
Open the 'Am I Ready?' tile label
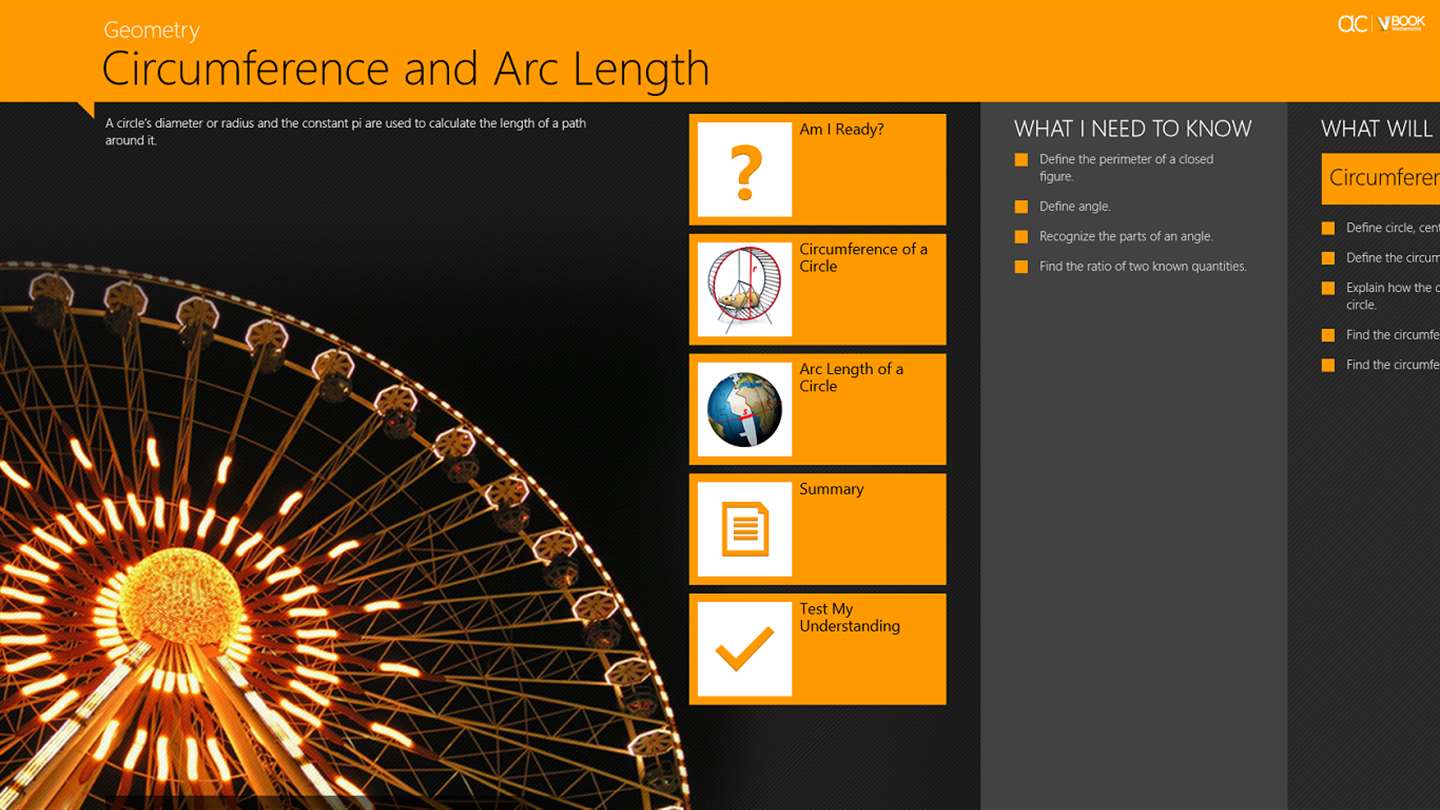coord(841,129)
